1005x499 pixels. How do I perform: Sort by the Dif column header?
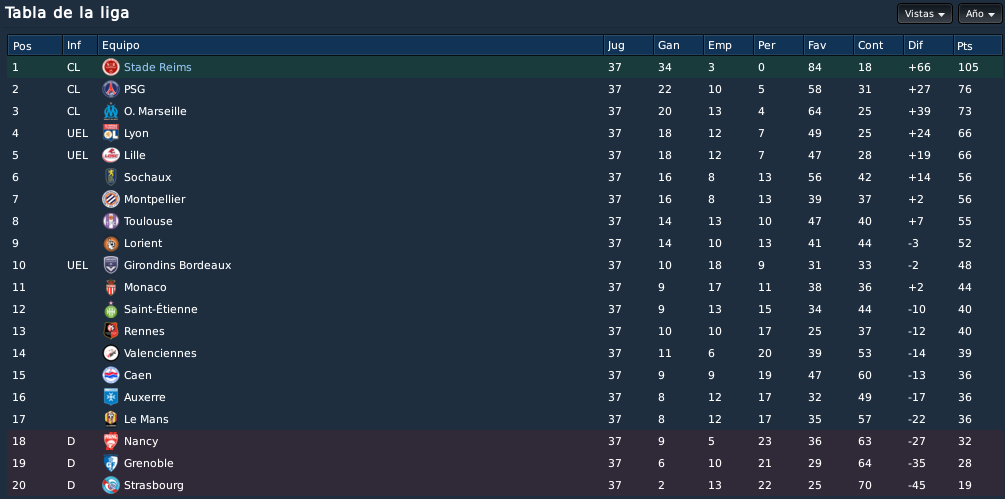point(929,45)
